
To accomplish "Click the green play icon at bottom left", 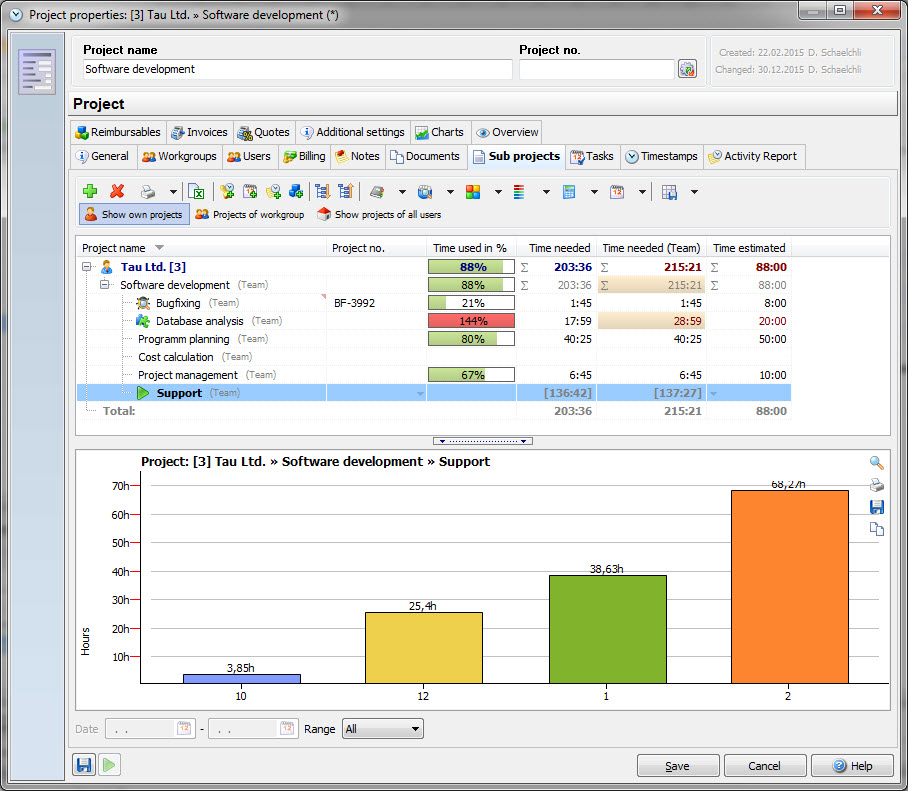I will point(109,765).
